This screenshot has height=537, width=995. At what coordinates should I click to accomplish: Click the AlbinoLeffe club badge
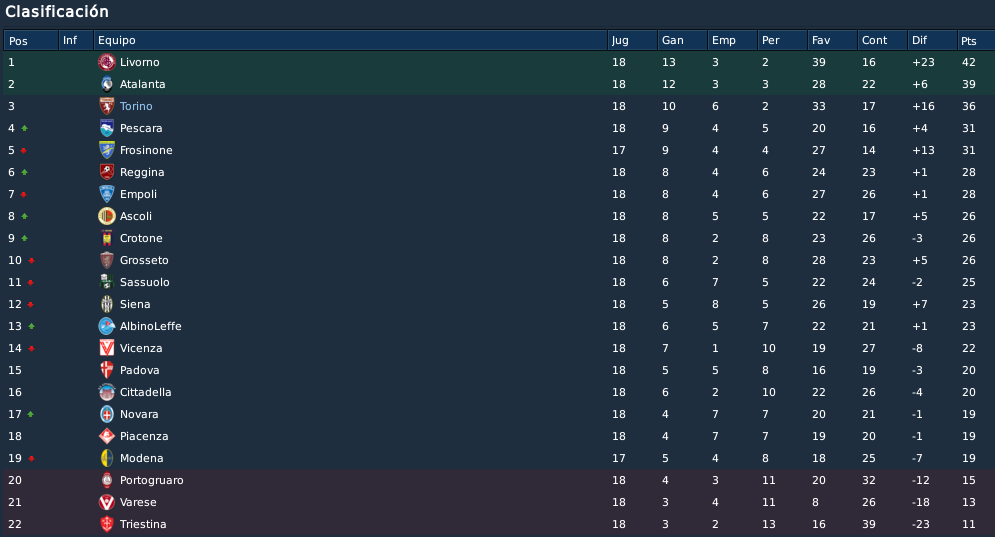(107, 326)
